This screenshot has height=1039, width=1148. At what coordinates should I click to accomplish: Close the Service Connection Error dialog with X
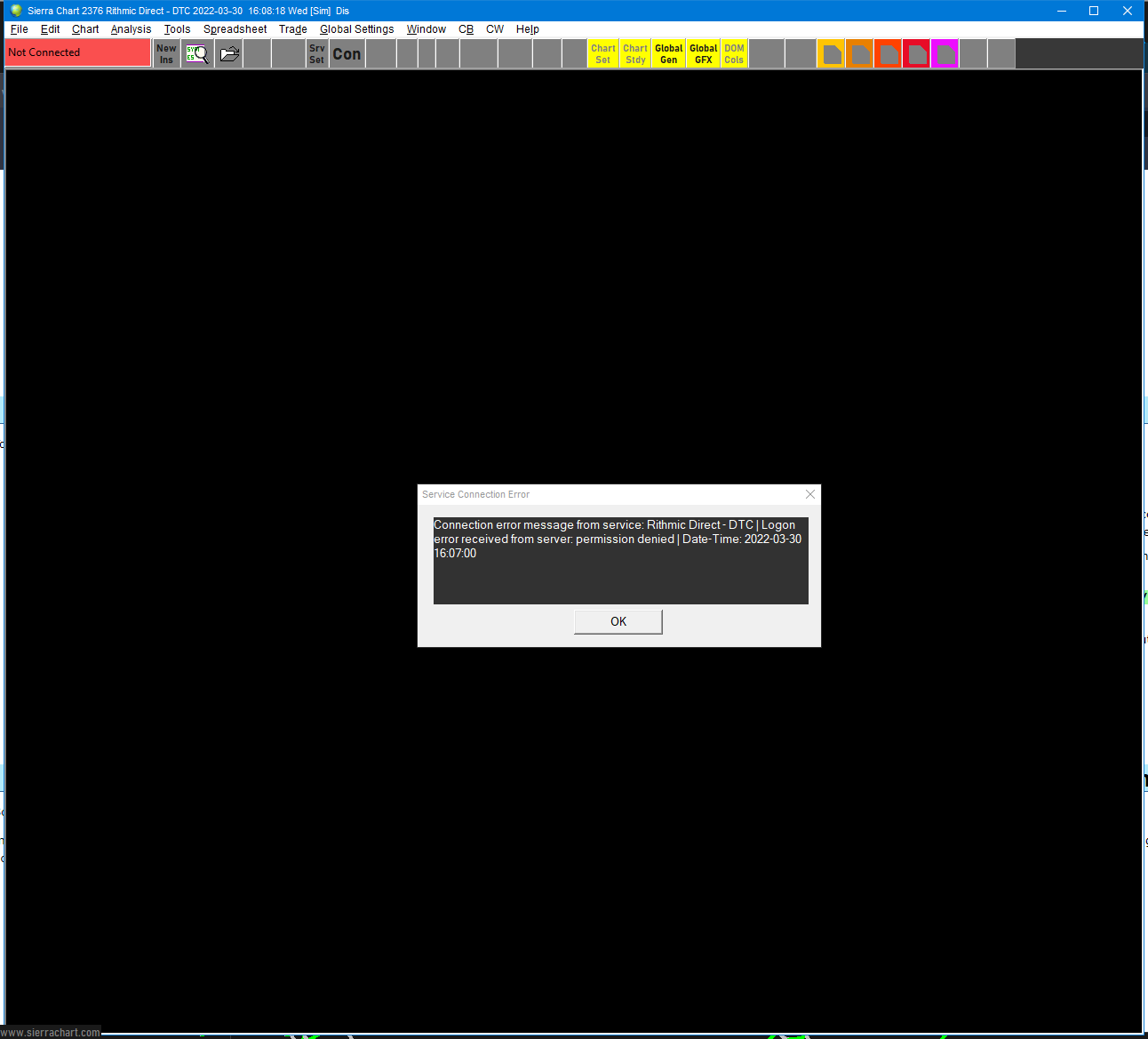click(809, 494)
